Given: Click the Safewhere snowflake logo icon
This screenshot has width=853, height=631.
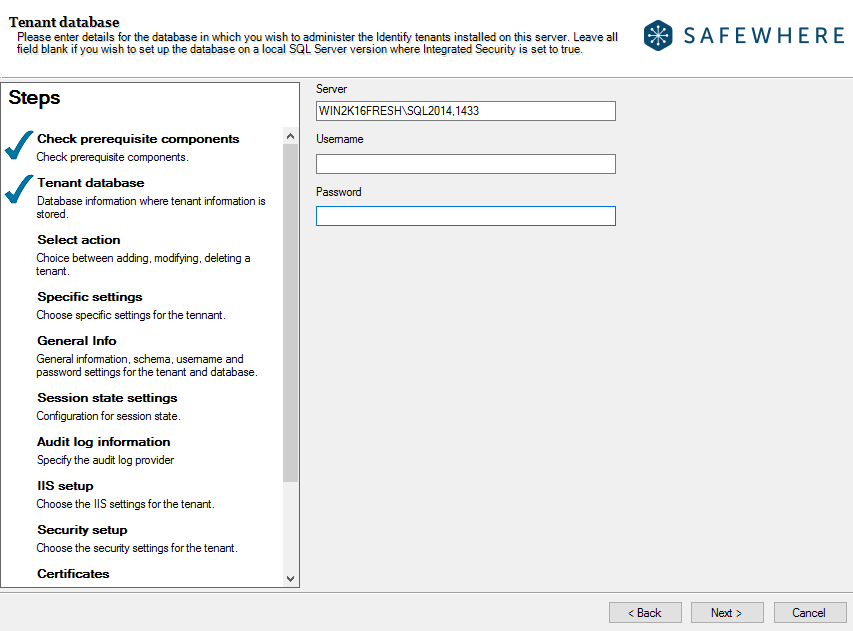Looking at the screenshot, I should 659,35.
